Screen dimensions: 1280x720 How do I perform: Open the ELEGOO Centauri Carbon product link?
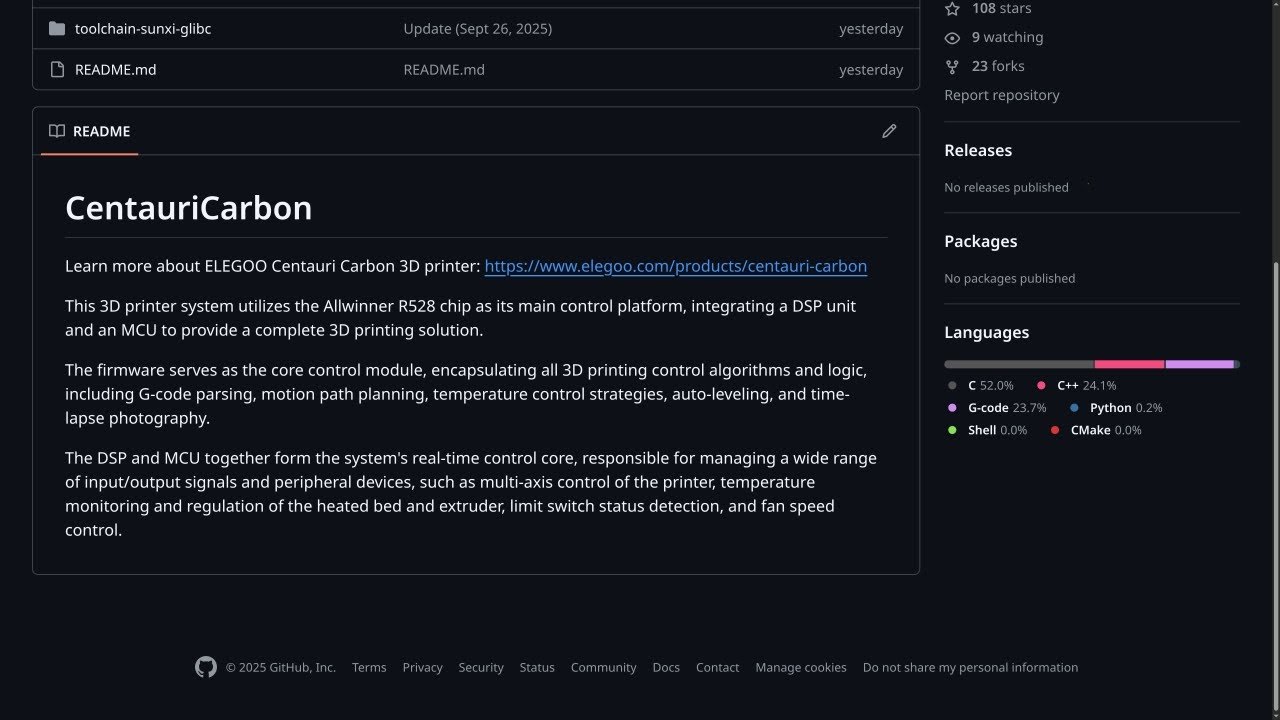[x=675, y=266]
